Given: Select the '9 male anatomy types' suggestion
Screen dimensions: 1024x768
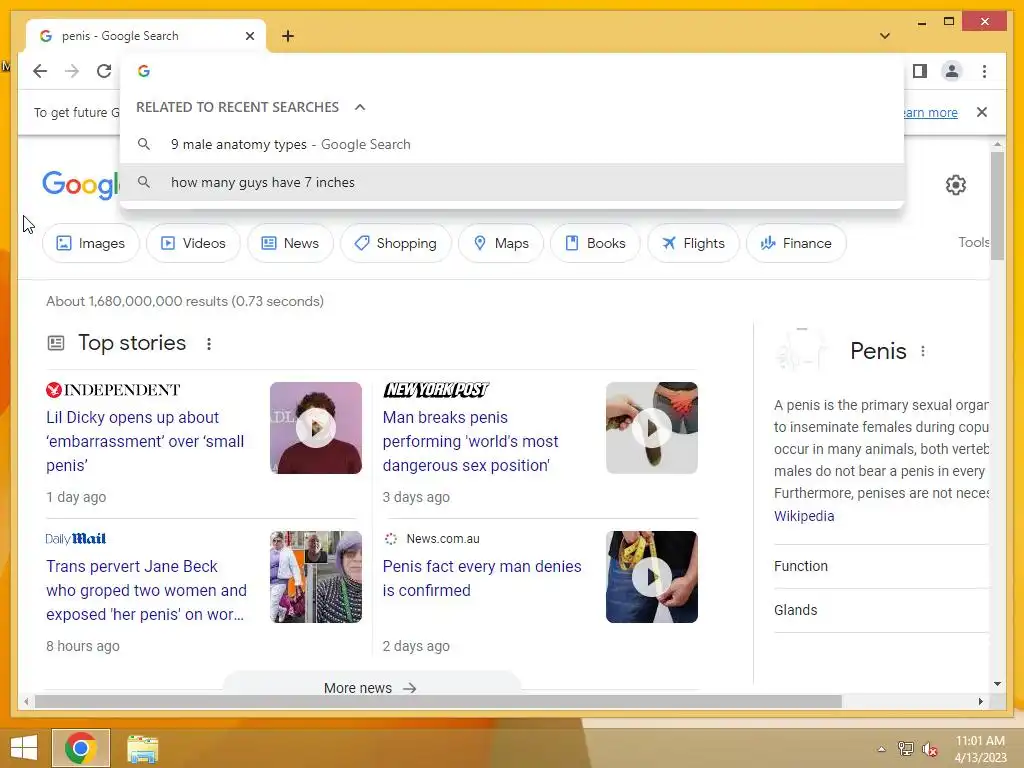Looking at the screenshot, I should [x=512, y=144].
